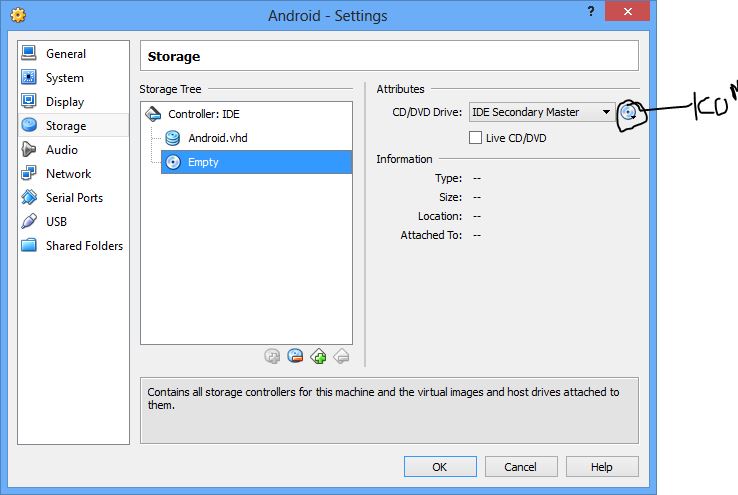Click the Storage disk icon in sidebar
The height and width of the screenshot is (495, 738).
(29, 125)
